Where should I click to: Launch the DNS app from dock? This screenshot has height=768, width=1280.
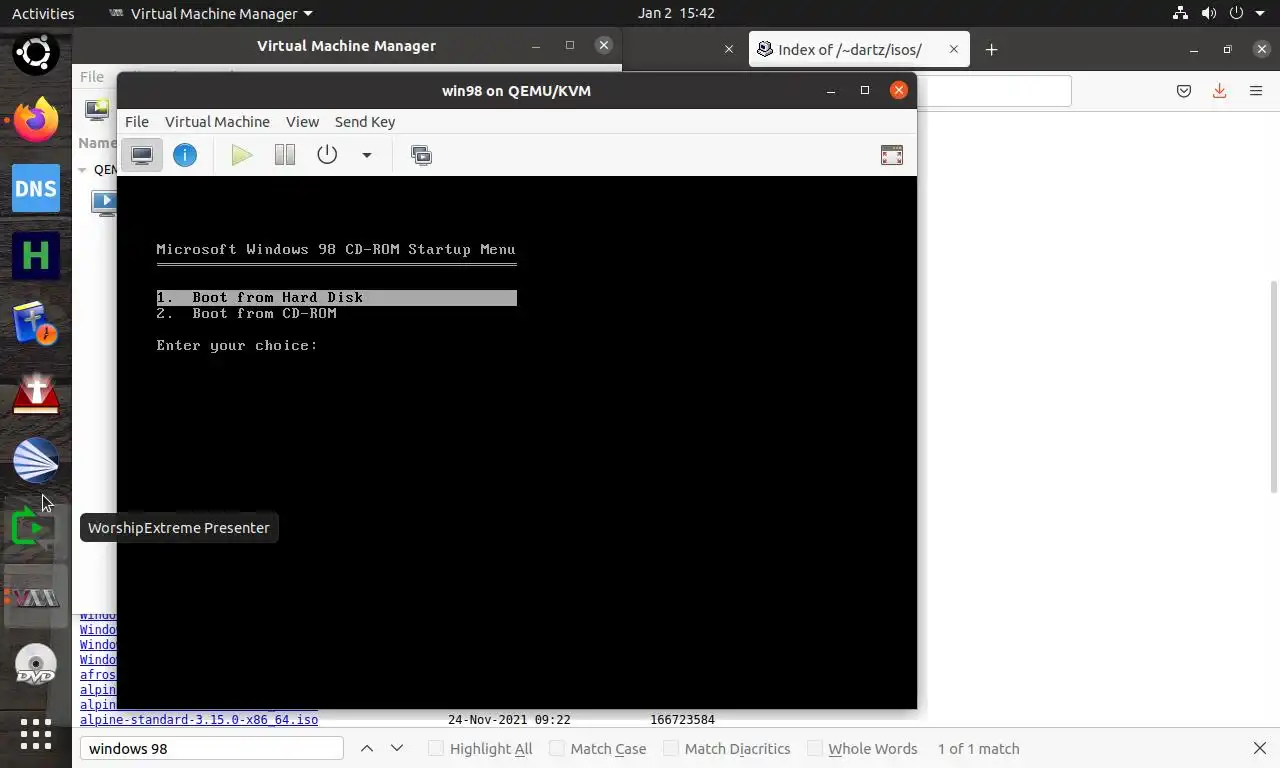[36, 189]
